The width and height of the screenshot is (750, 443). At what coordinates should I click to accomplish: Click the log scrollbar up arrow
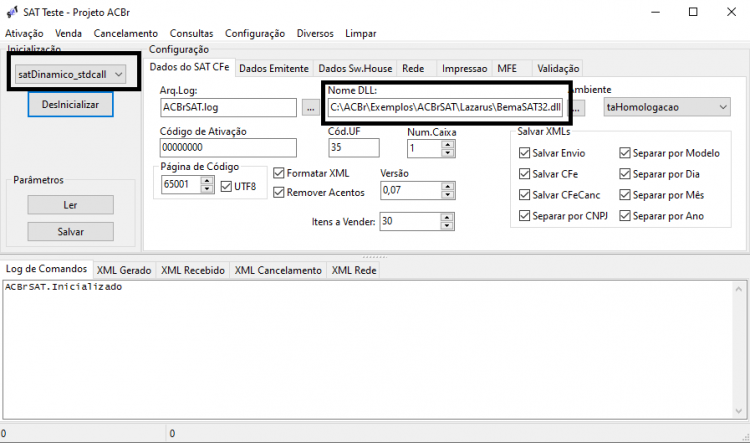click(739, 289)
